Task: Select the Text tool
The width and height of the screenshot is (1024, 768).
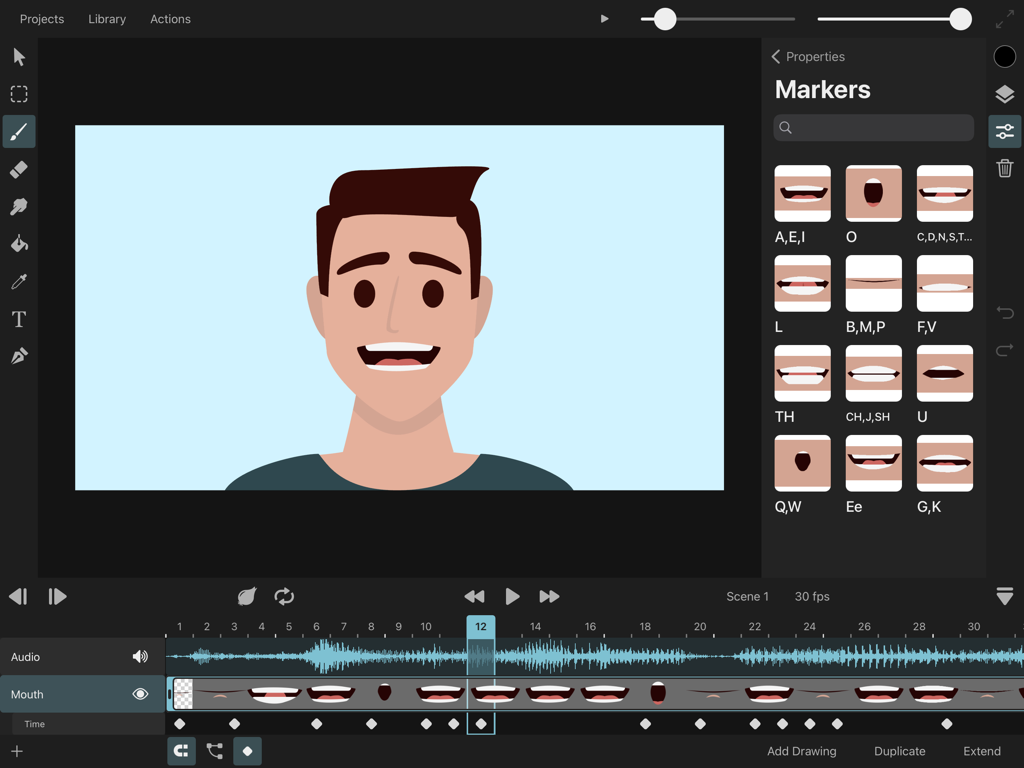Action: point(18,319)
